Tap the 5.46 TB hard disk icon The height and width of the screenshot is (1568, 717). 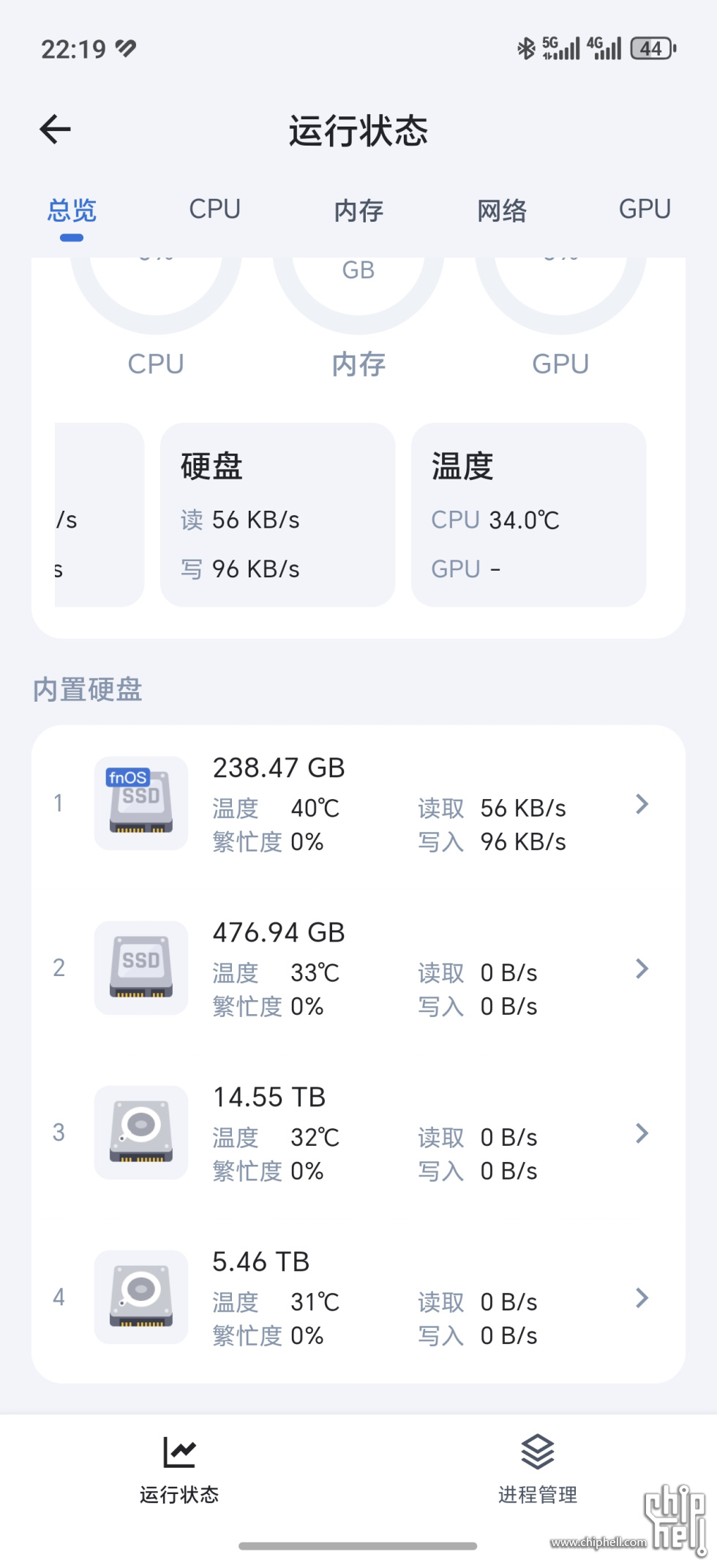pos(140,1297)
